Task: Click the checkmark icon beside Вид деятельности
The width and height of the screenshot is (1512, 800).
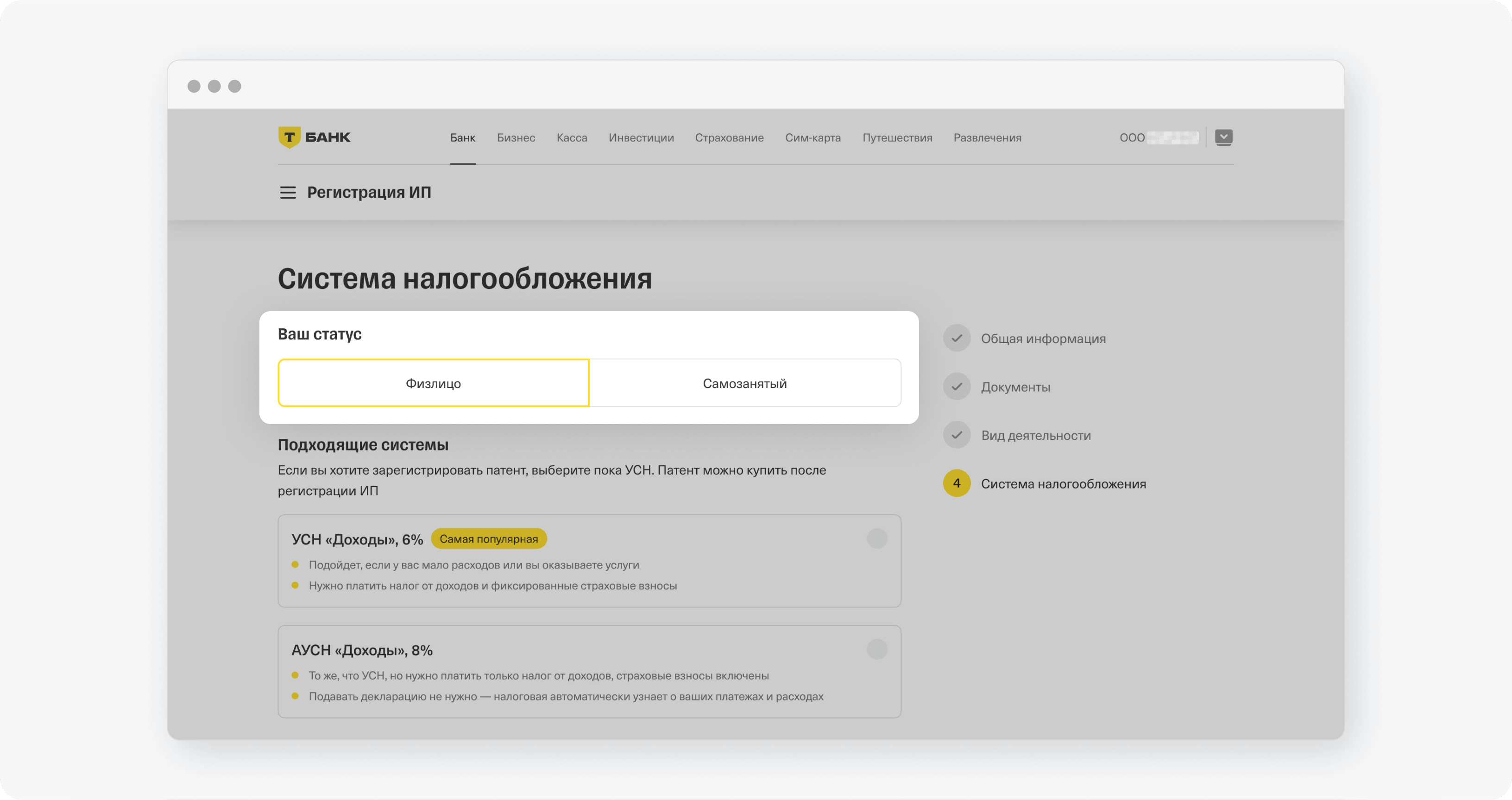Action: tap(957, 435)
